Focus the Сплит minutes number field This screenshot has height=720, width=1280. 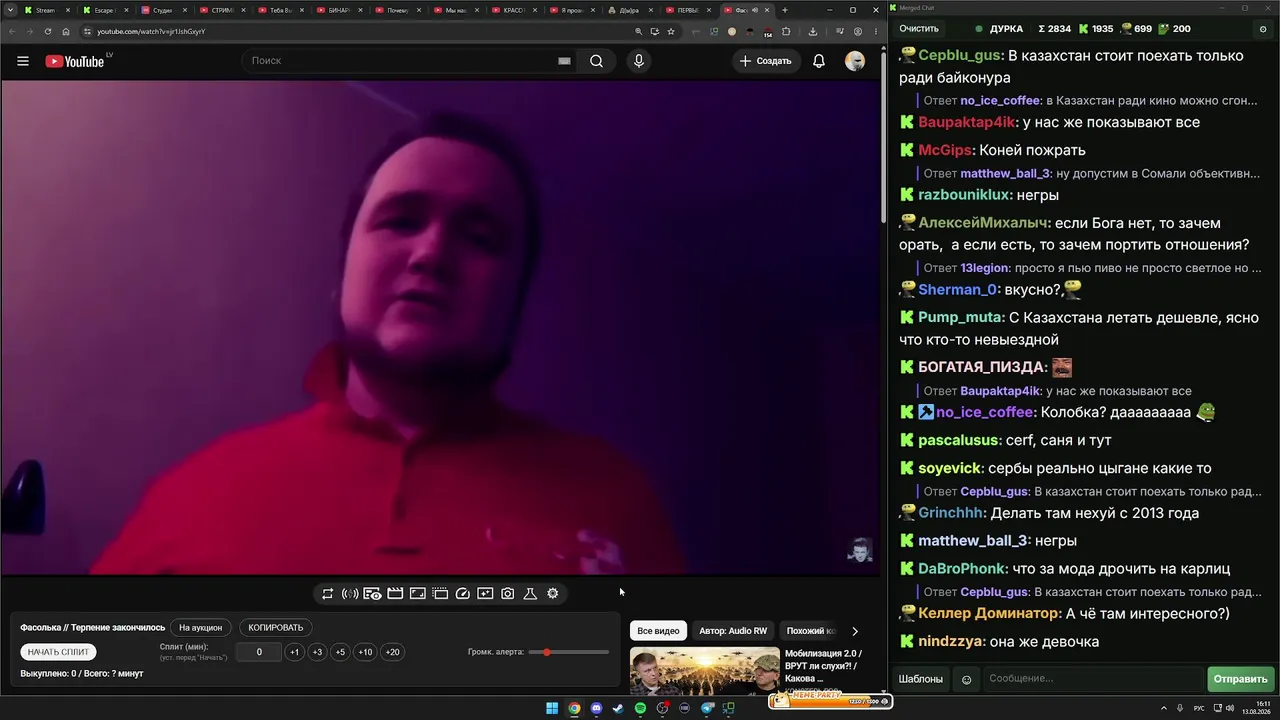[x=259, y=652]
